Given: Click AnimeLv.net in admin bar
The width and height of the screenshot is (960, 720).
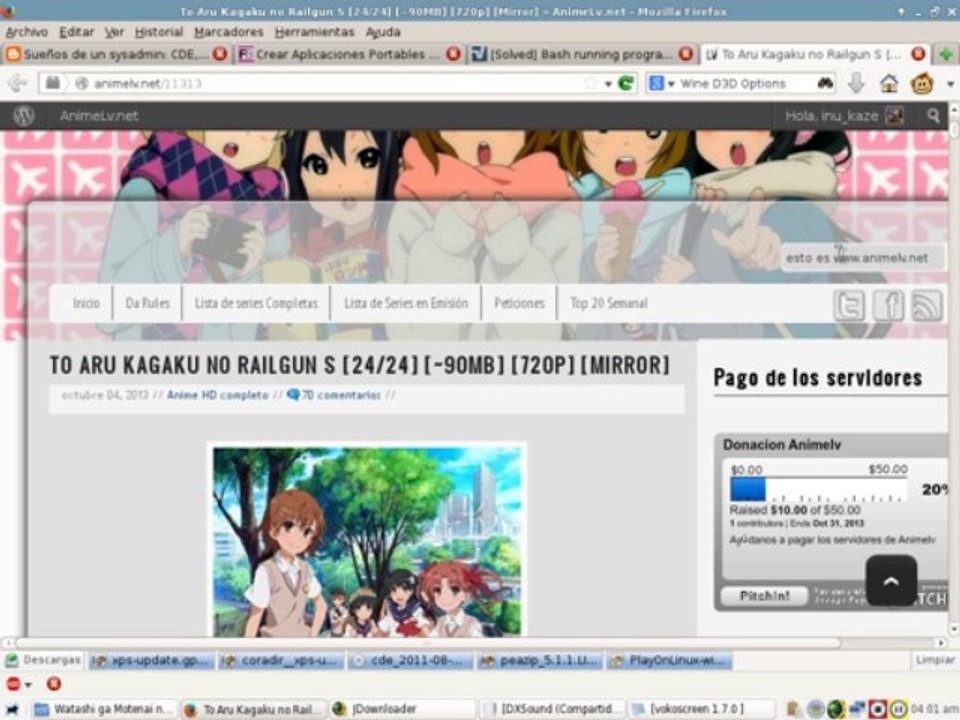Looking at the screenshot, I should point(99,116).
